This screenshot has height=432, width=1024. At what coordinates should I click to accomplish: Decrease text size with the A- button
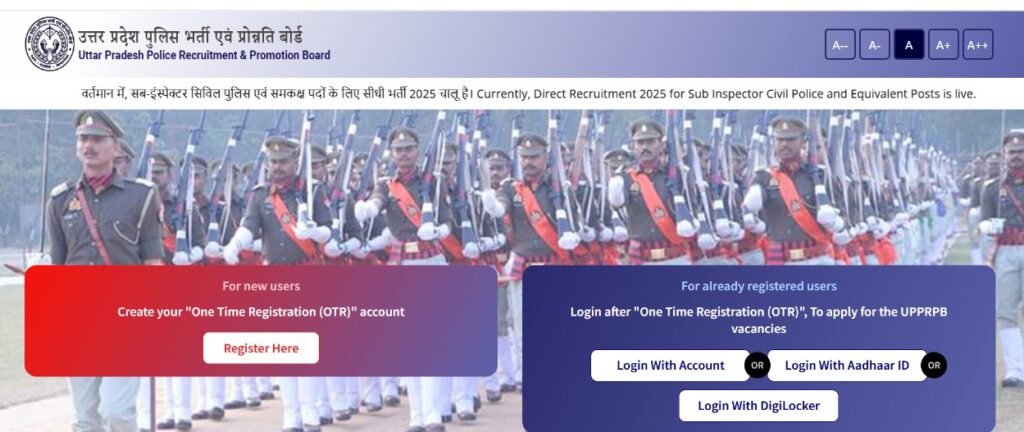pos(874,44)
